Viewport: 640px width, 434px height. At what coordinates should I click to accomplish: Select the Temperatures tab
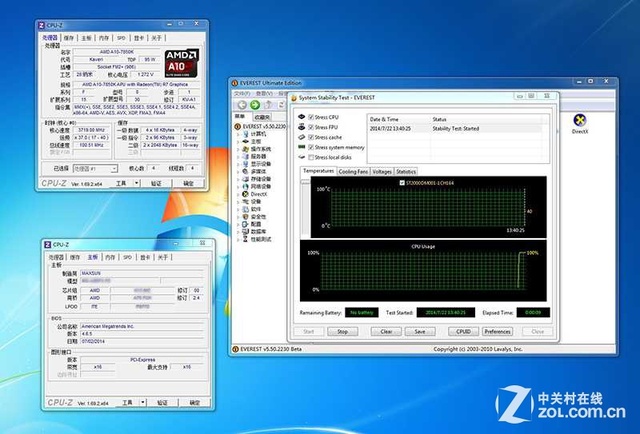[318, 171]
